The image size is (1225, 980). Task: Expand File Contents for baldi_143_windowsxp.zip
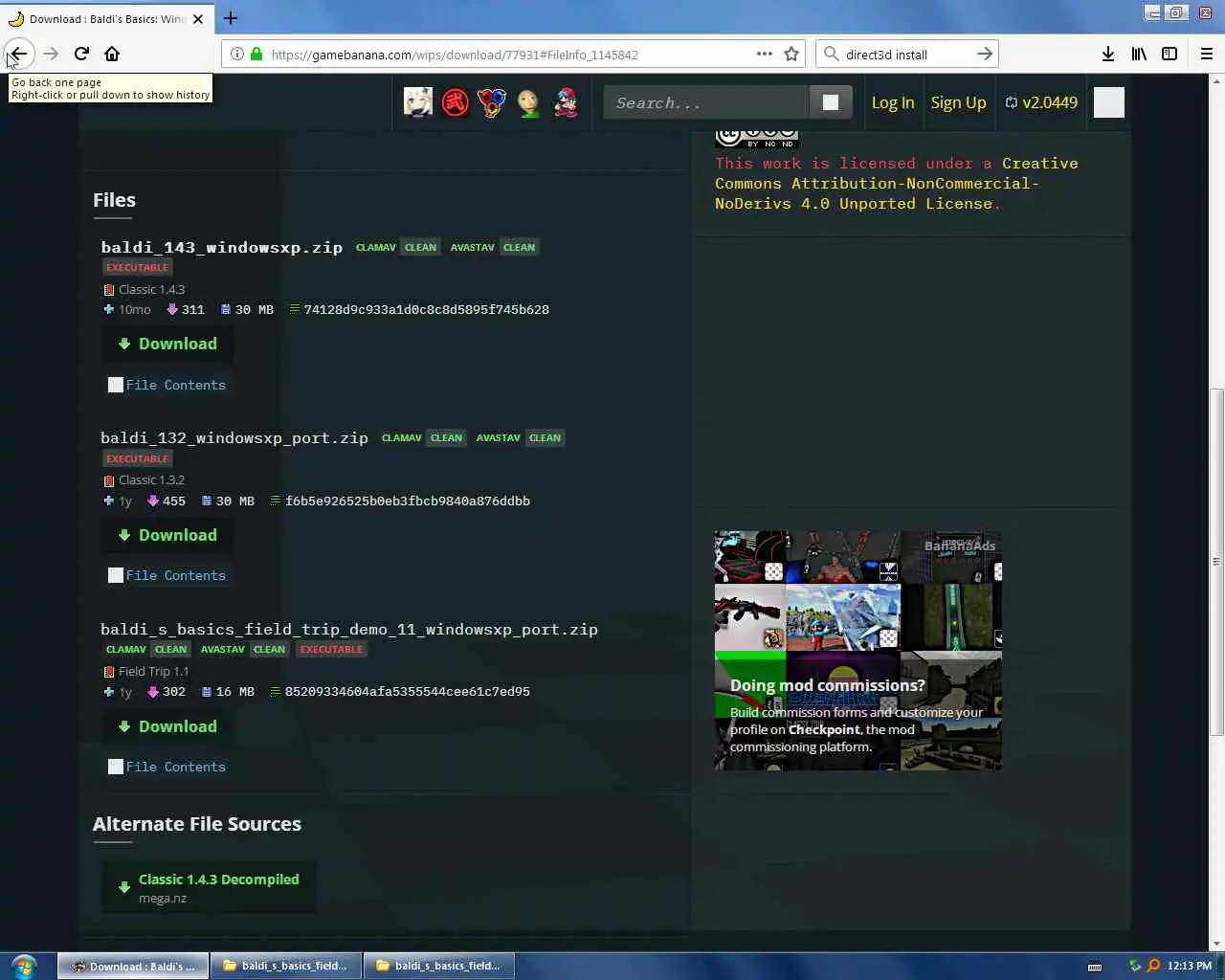point(167,385)
